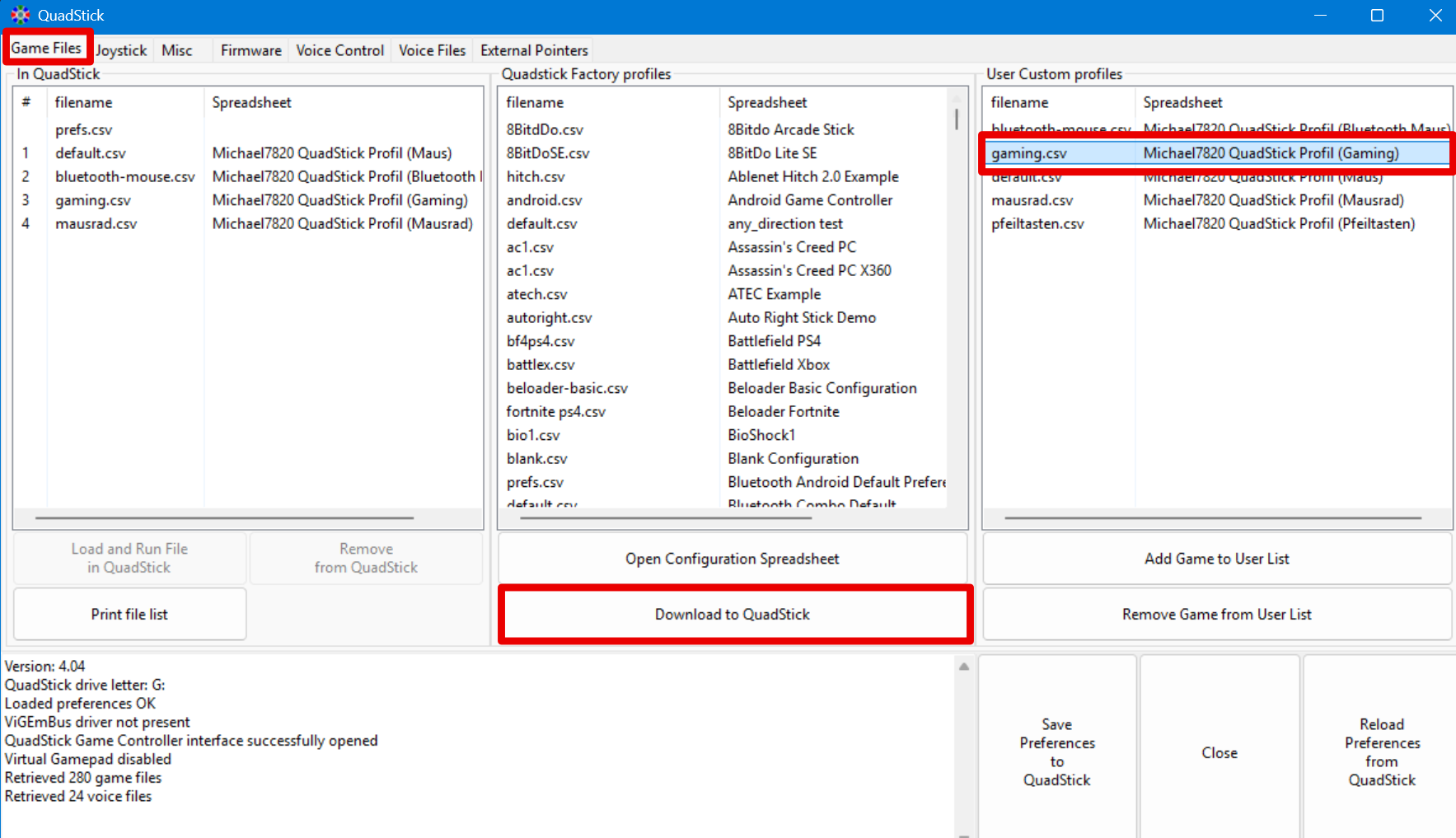Select gaming.csv in User Custom profiles
The width and height of the screenshot is (1456, 838).
tap(1029, 153)
